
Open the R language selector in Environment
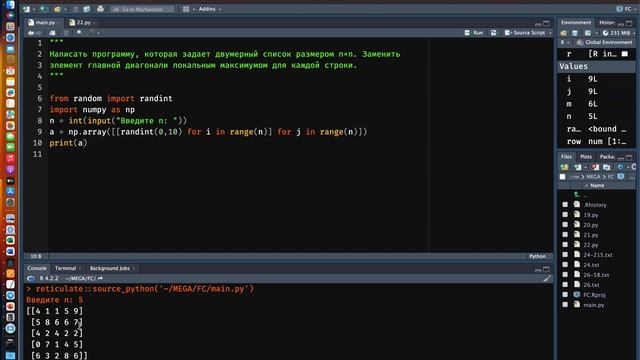[565, 42]
